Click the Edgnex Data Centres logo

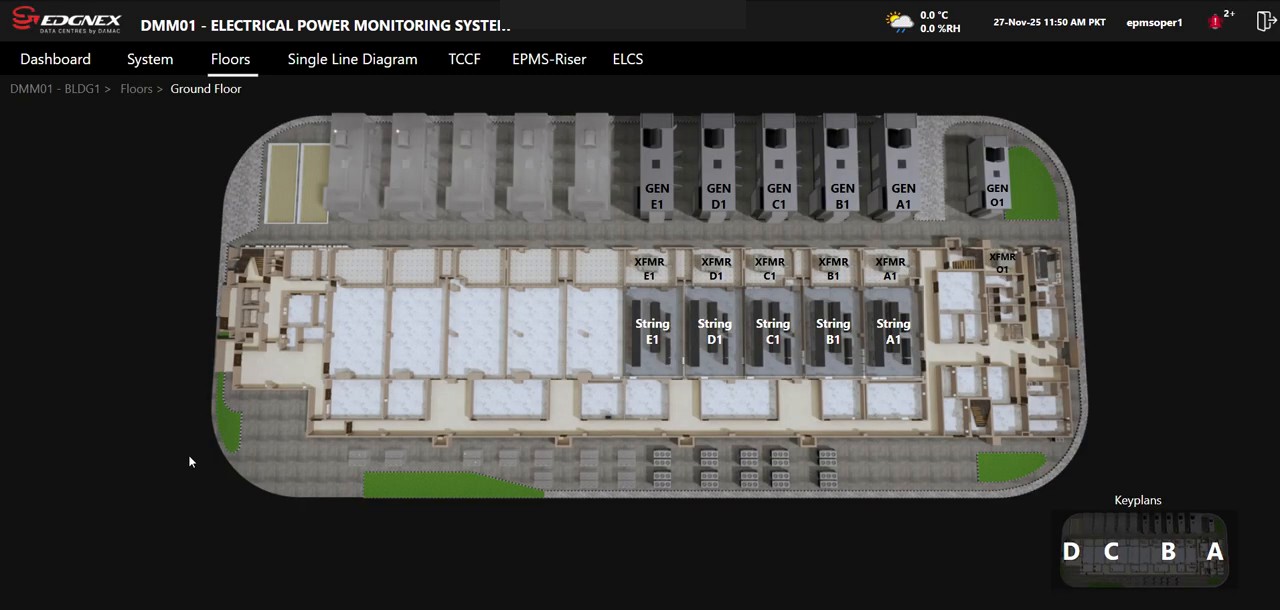tap(66, 21)
